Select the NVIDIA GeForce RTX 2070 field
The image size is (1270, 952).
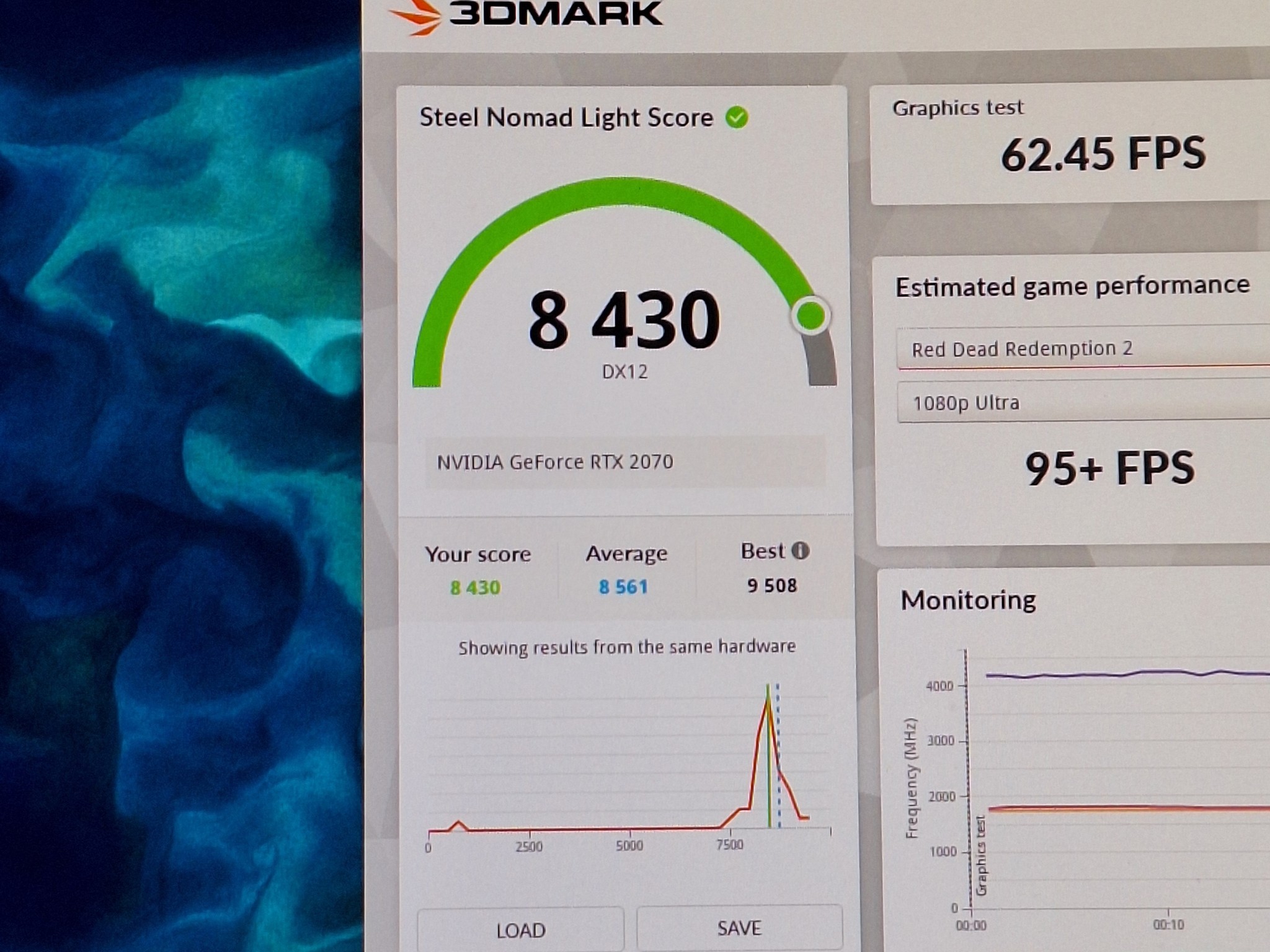click(625, 462)
